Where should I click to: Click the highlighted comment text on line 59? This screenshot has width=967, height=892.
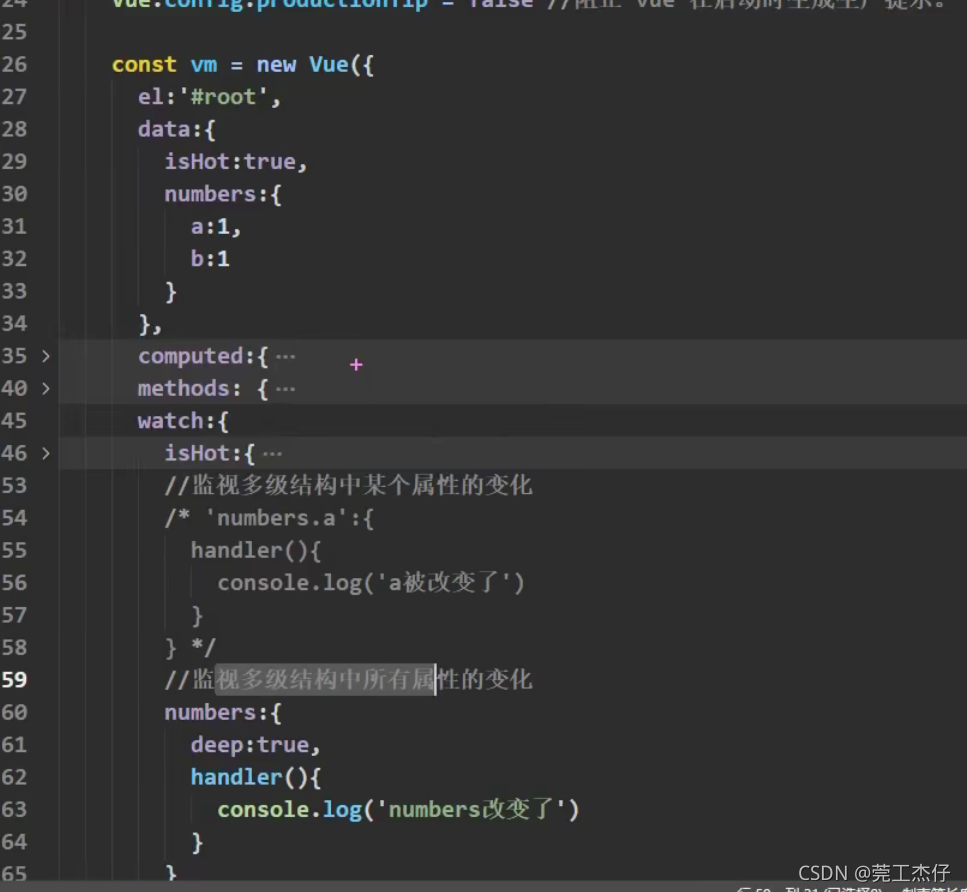click(326, 680)
